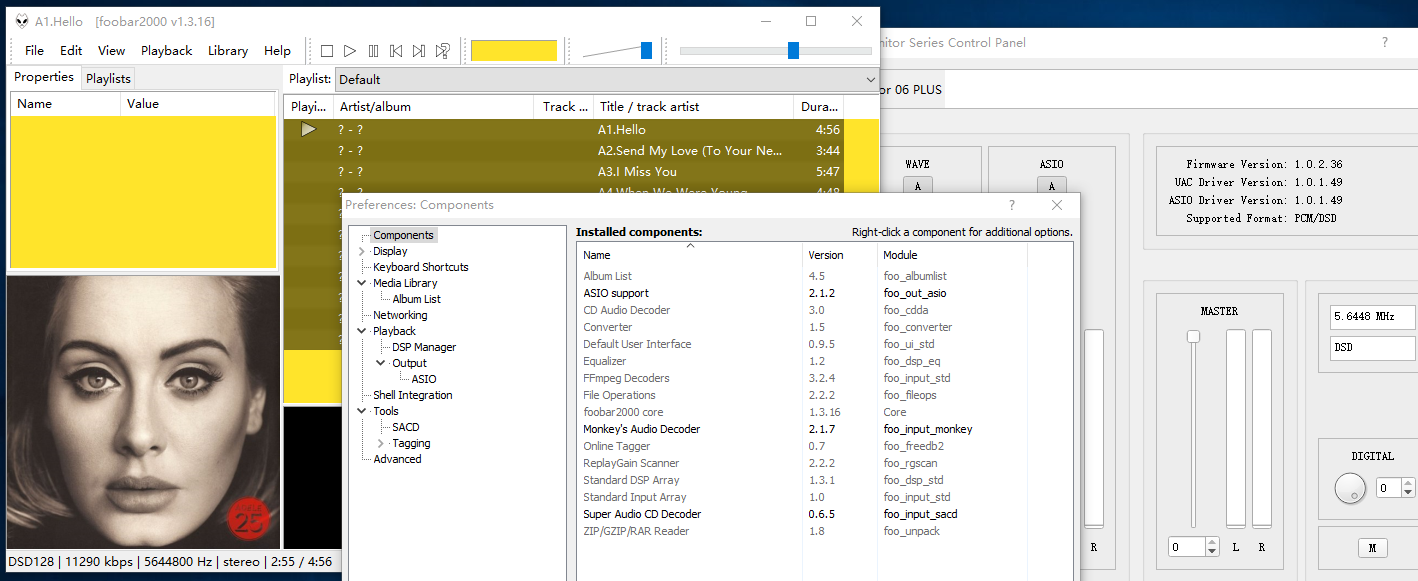Click the MASTER volume slider handle
1418x581 pixels.
(x=1193, y=337)
